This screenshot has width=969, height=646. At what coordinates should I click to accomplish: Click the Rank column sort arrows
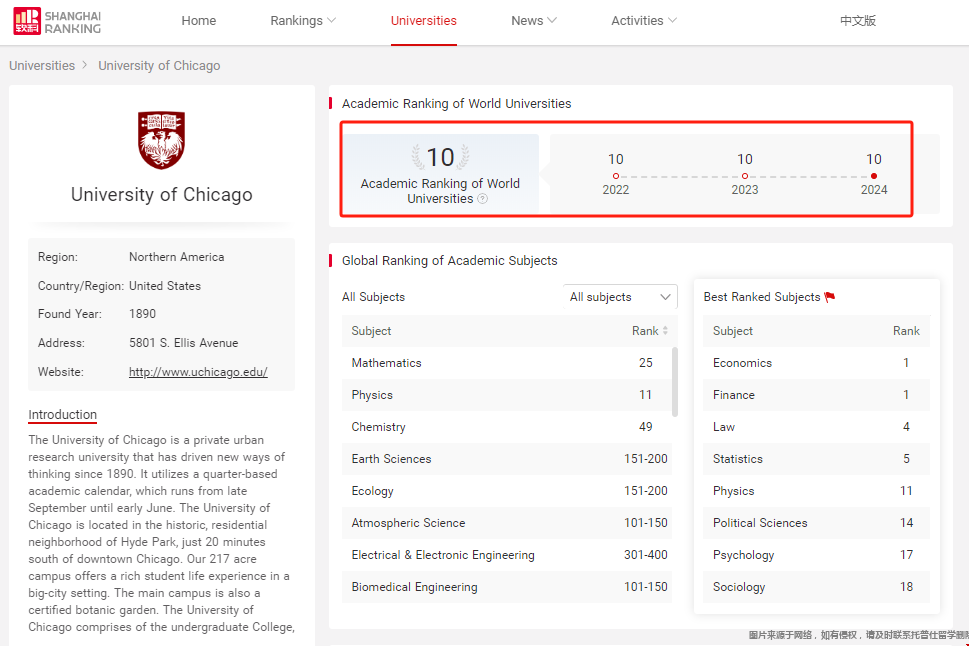(665, 331)
